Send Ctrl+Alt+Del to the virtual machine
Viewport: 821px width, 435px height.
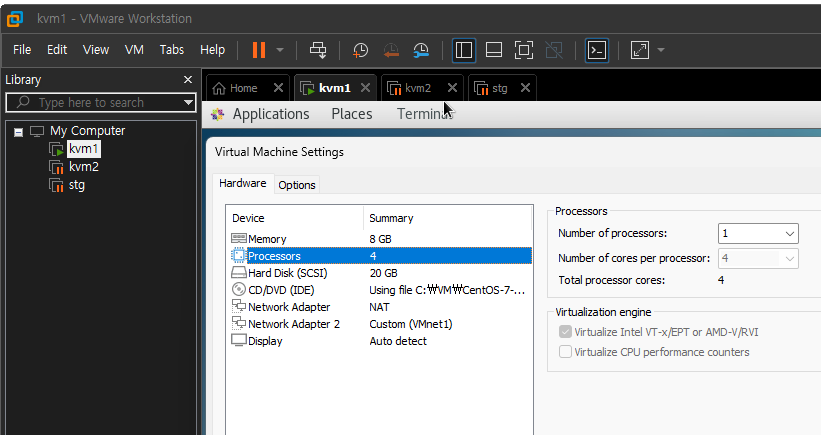point(318,50)
